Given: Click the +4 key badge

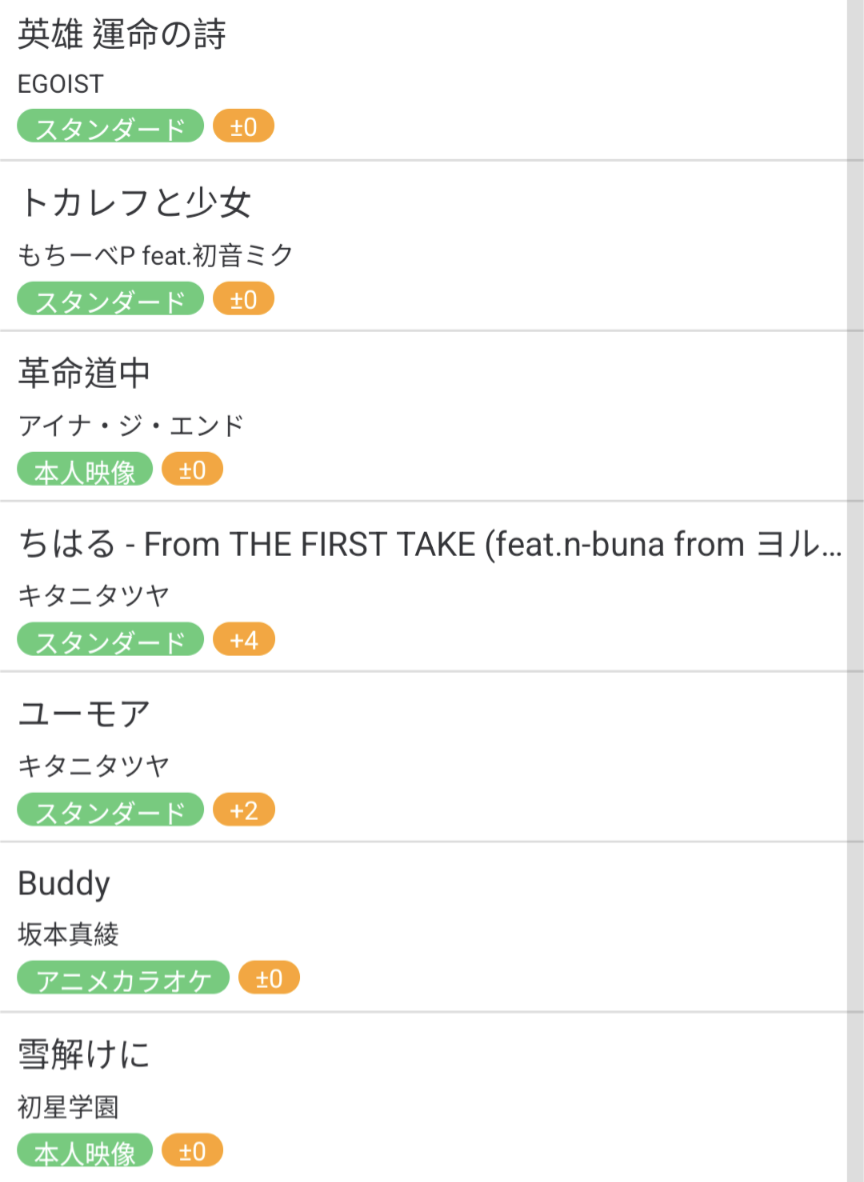Looking at the screenshot, I should click(x=243, y=640).
